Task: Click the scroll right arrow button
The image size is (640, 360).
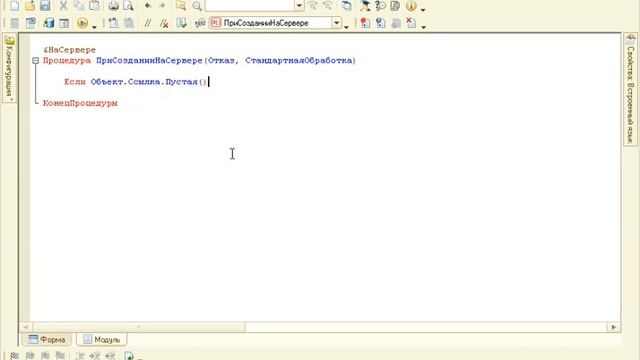Action: click(613, 327)
